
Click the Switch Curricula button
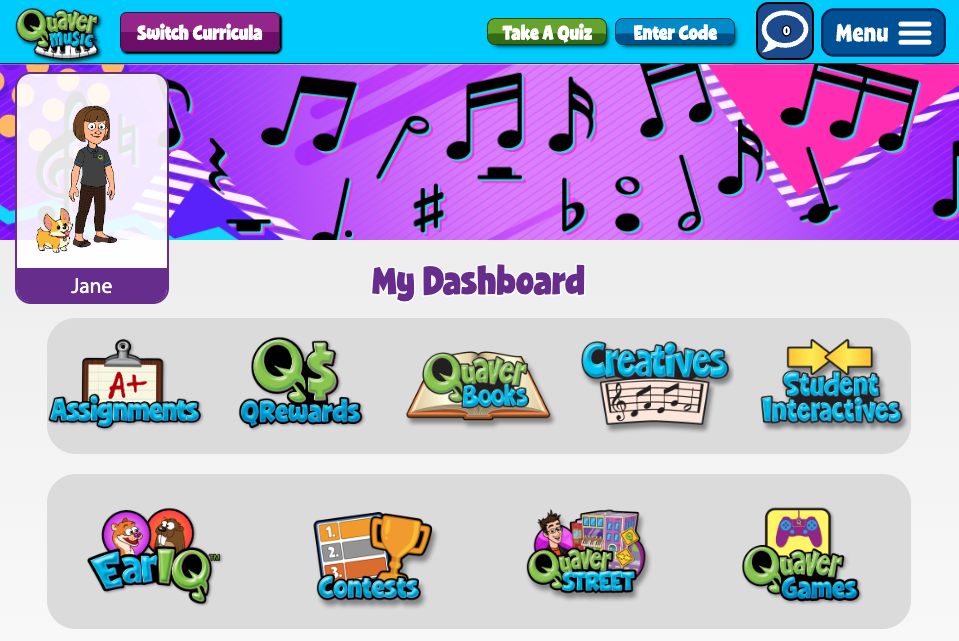[x=201, y=32]
